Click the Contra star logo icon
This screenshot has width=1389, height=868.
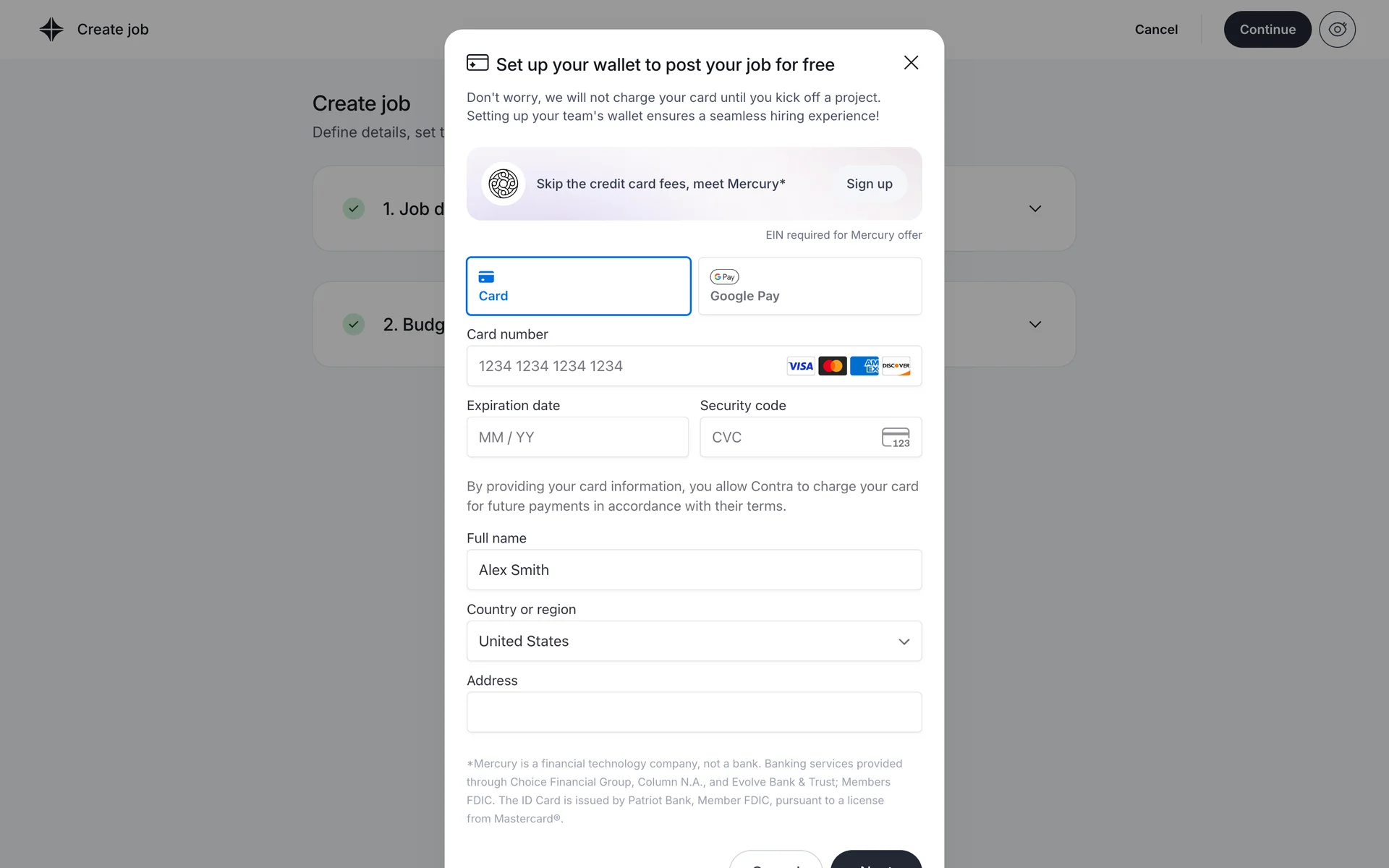(51, 30)
